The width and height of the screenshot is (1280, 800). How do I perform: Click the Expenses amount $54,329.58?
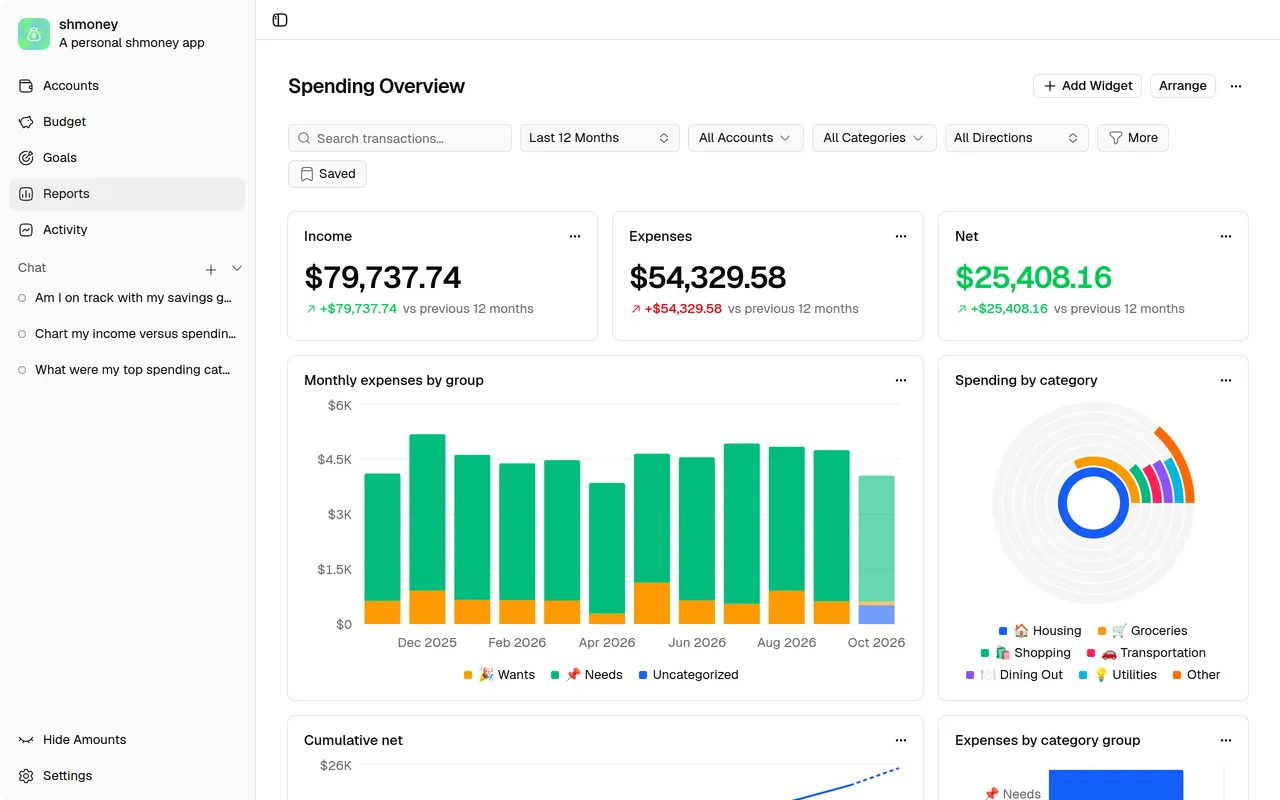[708, 277]
